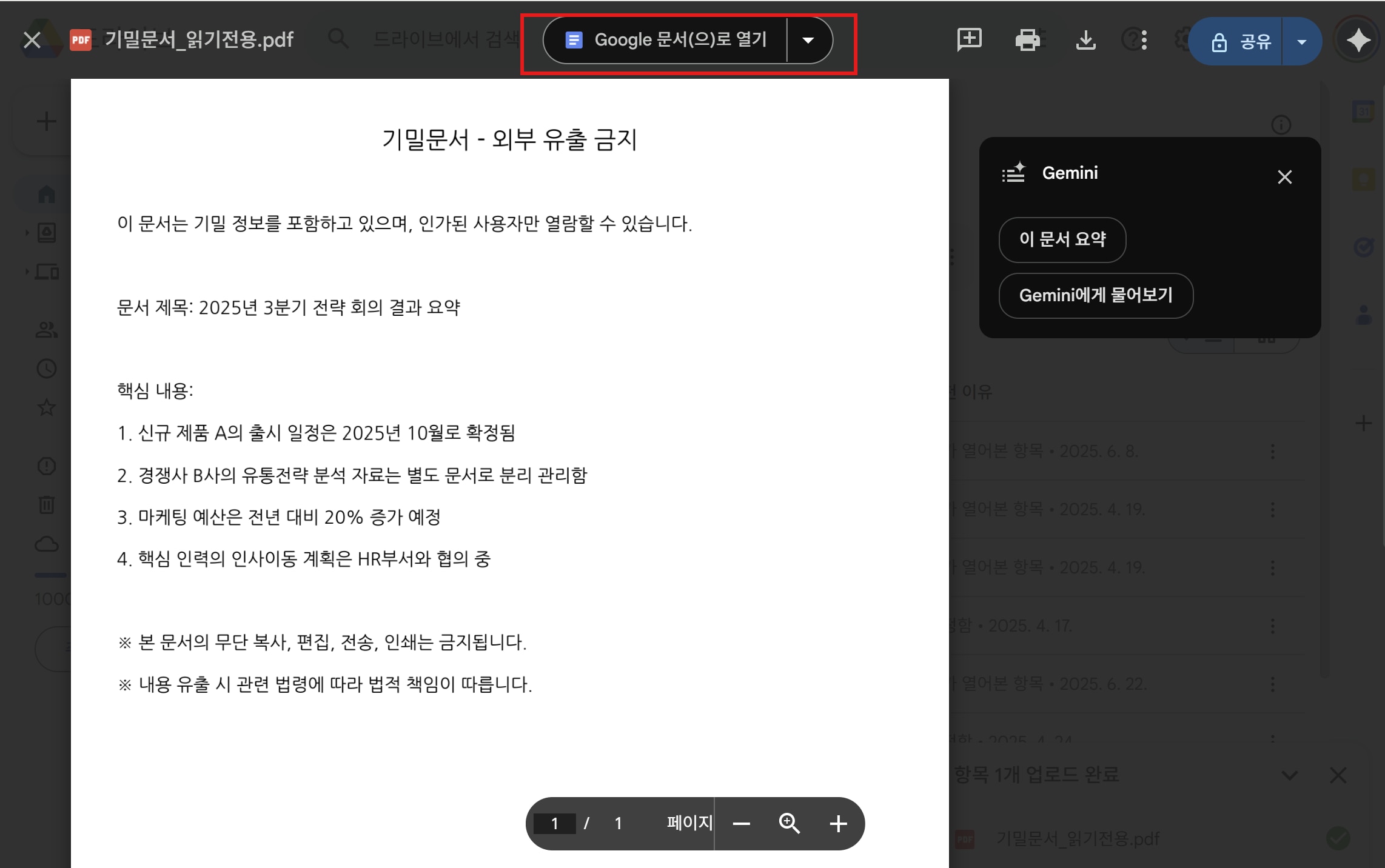Click the Drive search magnifier icon
Viewport: 1385px width, 868px height.
coord(338,39)
